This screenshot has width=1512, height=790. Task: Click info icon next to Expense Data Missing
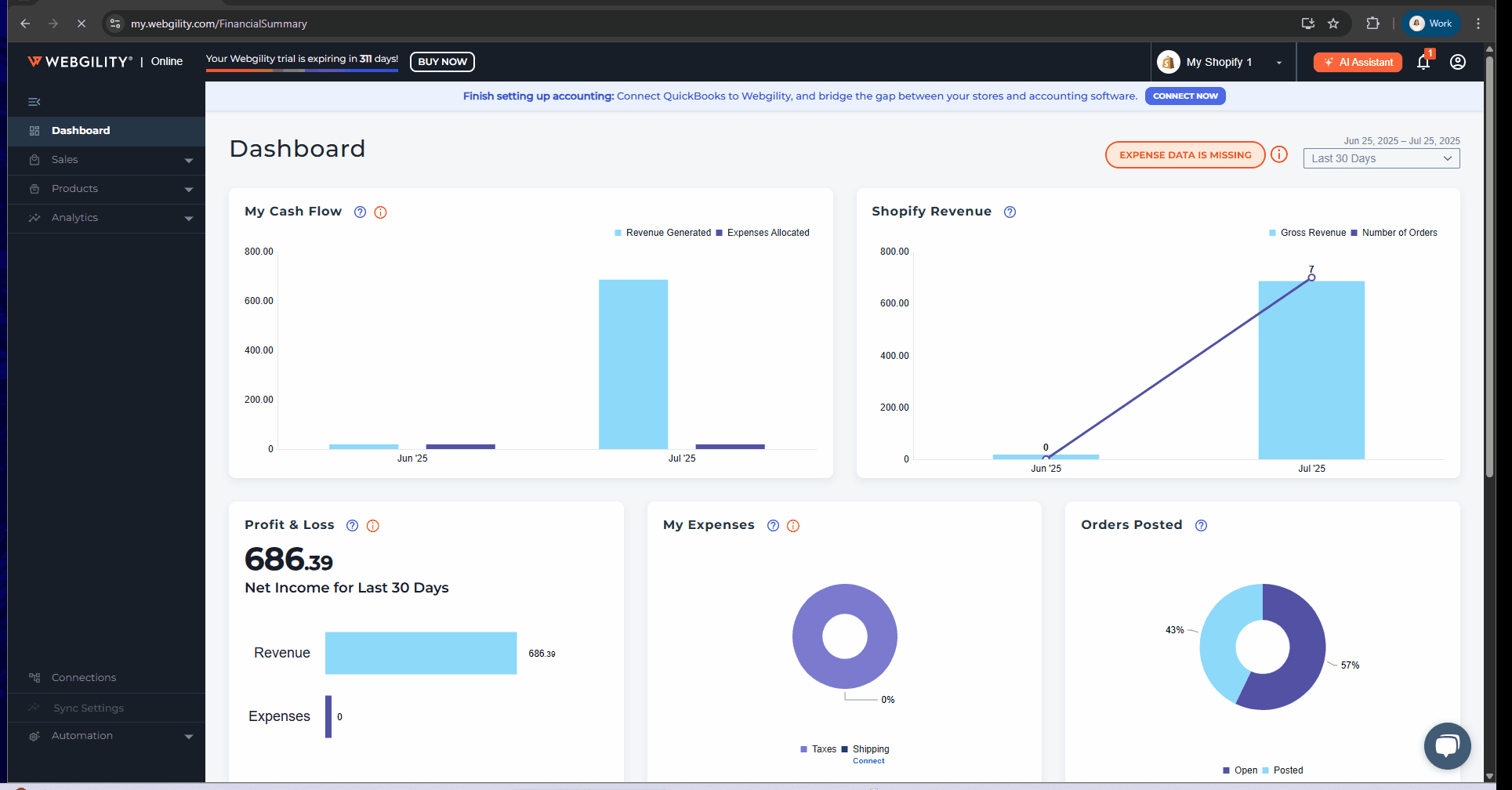(x=1279, y=154)
